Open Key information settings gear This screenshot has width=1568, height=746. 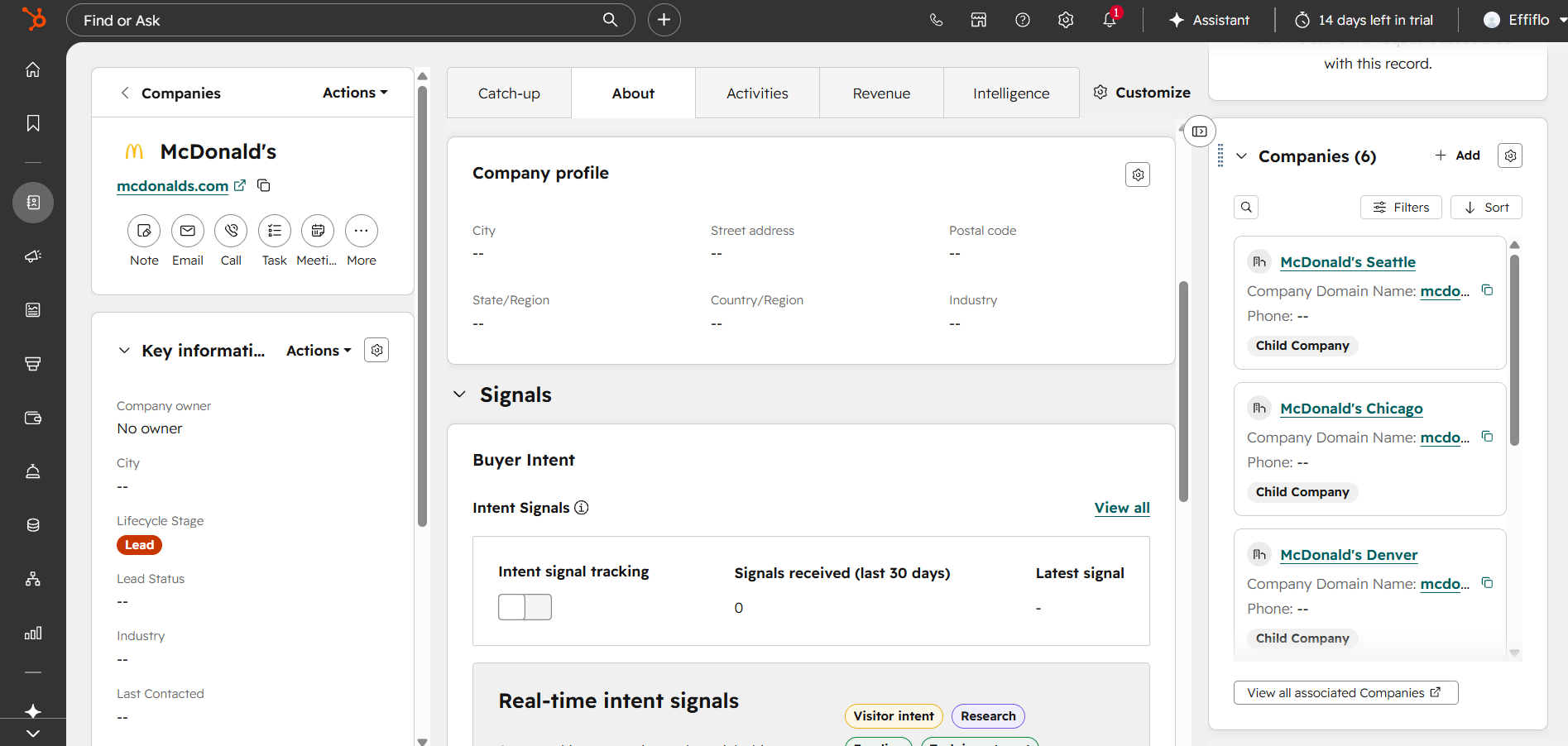(376, 351)
